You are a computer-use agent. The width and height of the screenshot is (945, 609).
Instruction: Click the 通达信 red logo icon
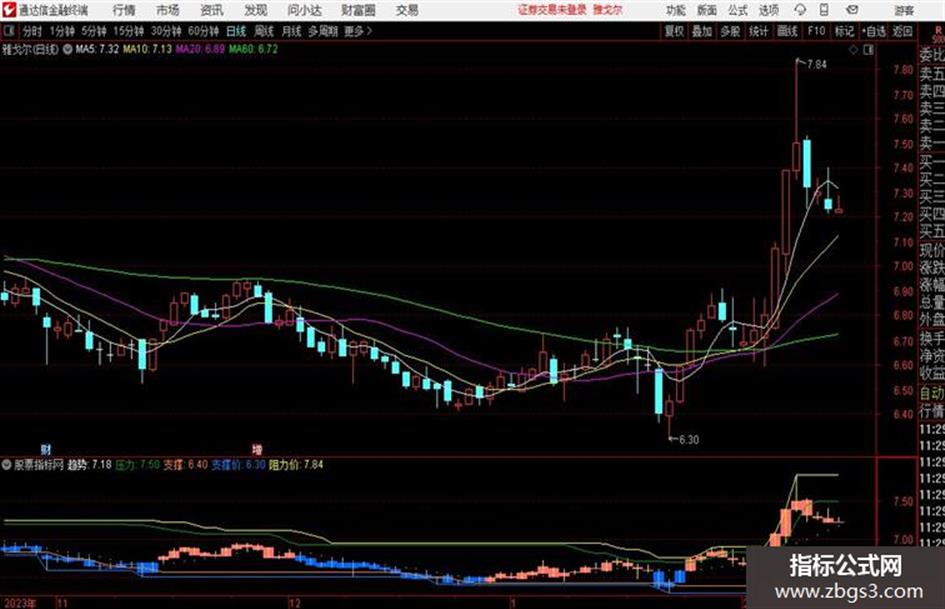coord(8,10)
